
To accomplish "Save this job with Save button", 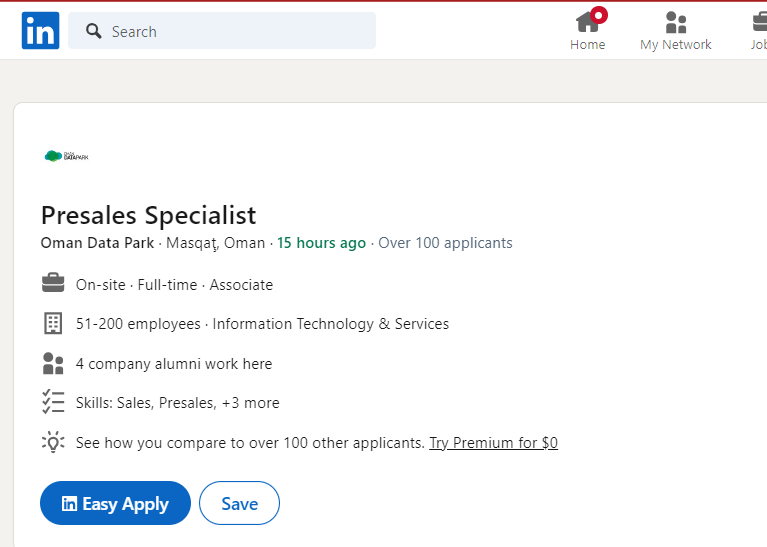I will click(239, 503).
